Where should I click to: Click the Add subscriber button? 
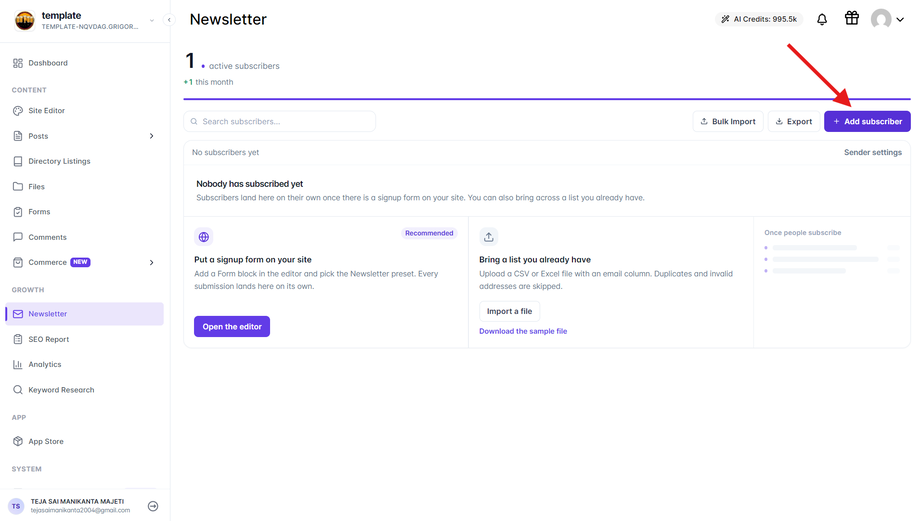(x=867, y=121)
